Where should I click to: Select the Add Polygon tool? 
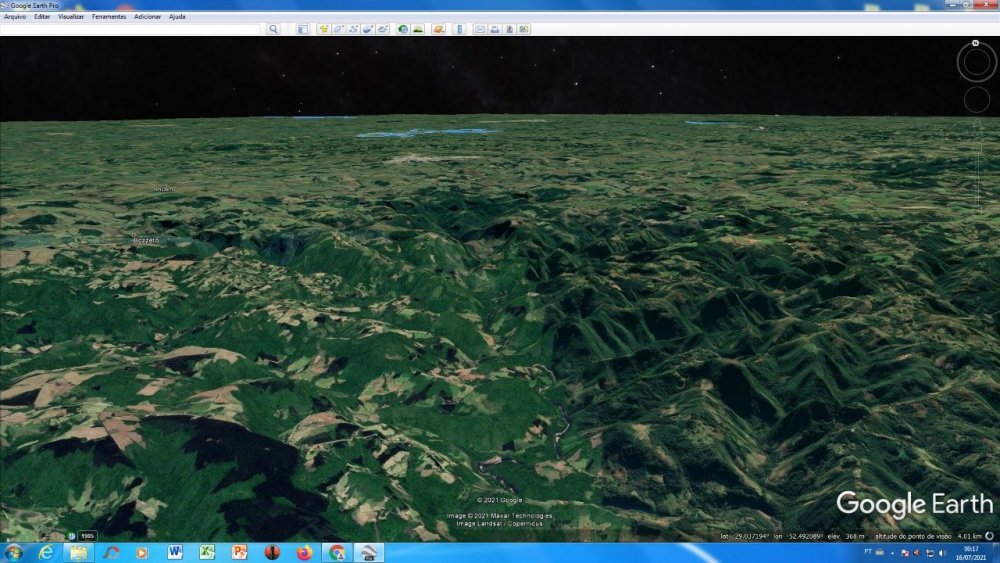click(339, 29)
